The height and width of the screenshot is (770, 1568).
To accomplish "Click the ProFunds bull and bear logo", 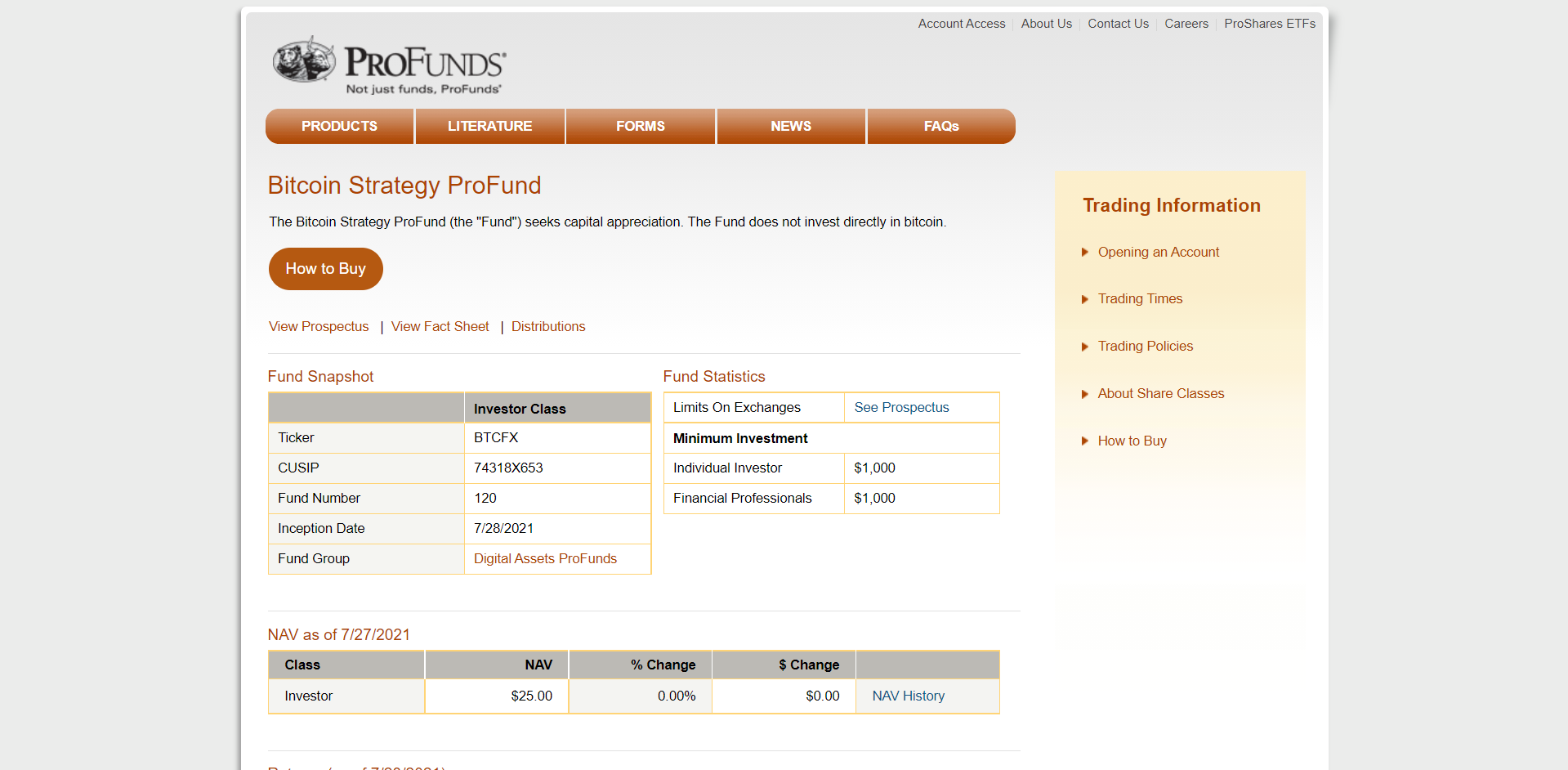I will point(389,65).
